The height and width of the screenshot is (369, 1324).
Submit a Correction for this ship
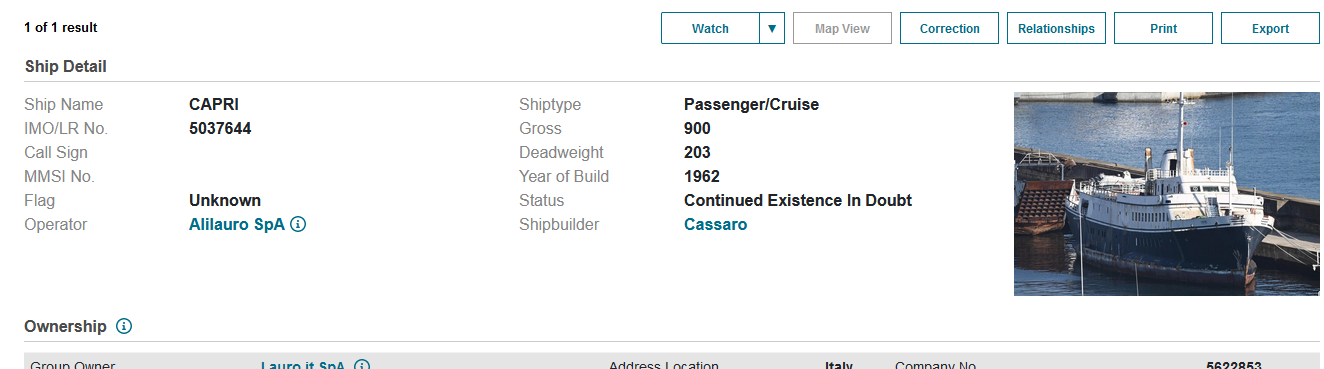pos(950,28)
